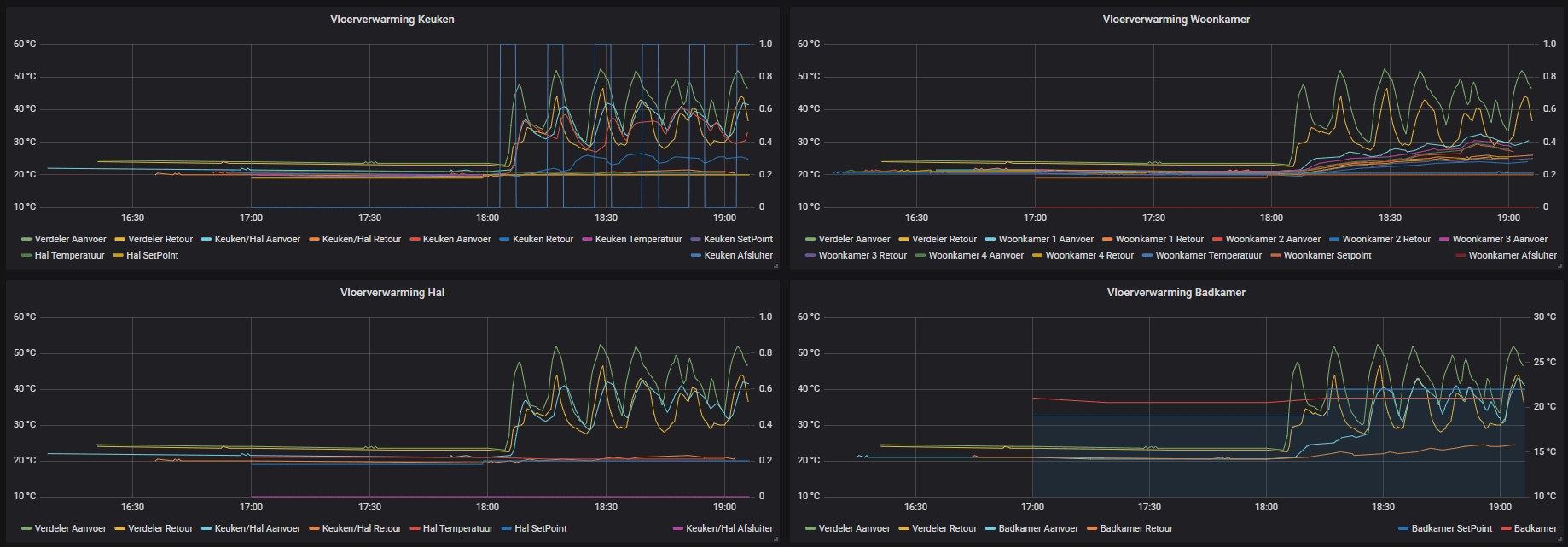
Task: Toggle the plain Badkamer series legend entry
Action: tap(1536, 529)
